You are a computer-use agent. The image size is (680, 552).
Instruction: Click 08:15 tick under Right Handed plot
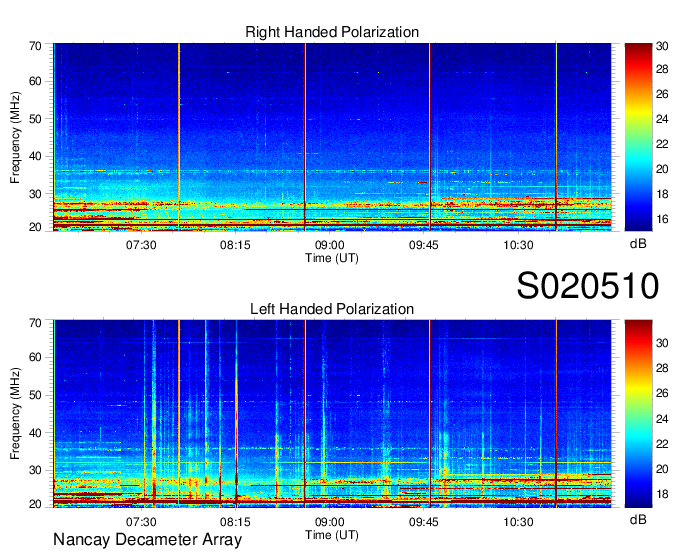235,245
